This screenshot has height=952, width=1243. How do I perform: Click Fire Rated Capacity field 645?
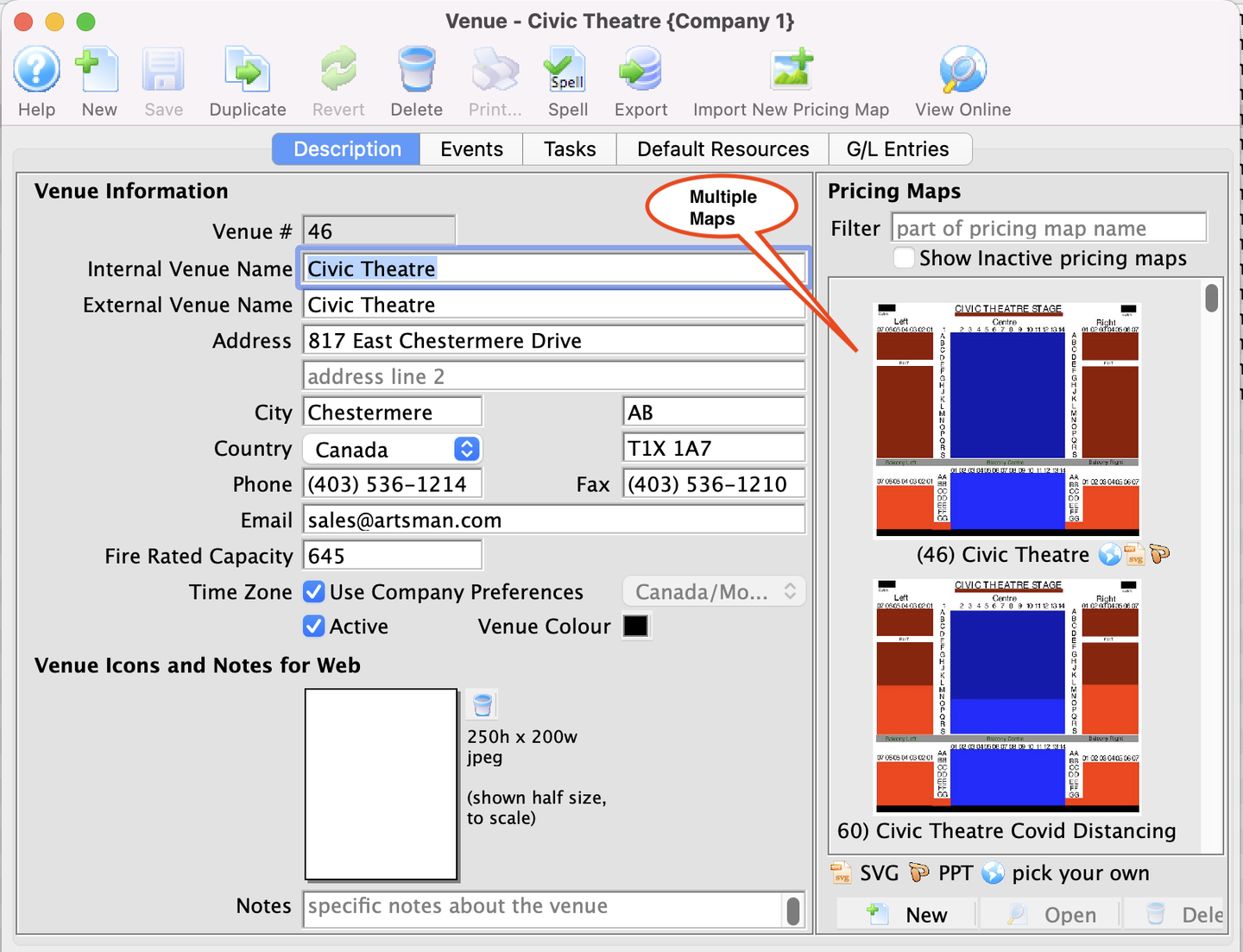(x=392, y=556)
